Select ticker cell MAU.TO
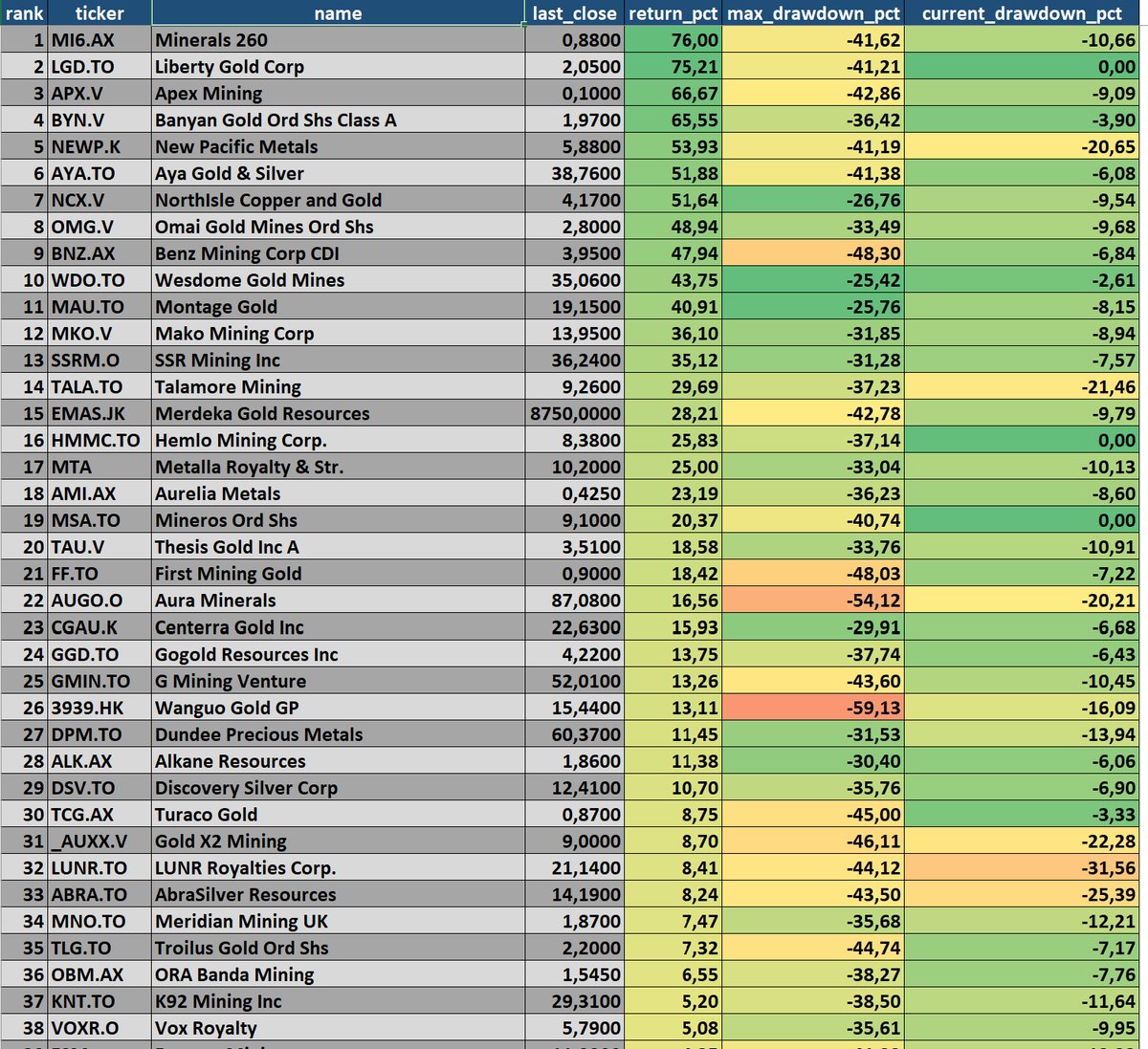 pyautogui.click(x=99, y=307)
